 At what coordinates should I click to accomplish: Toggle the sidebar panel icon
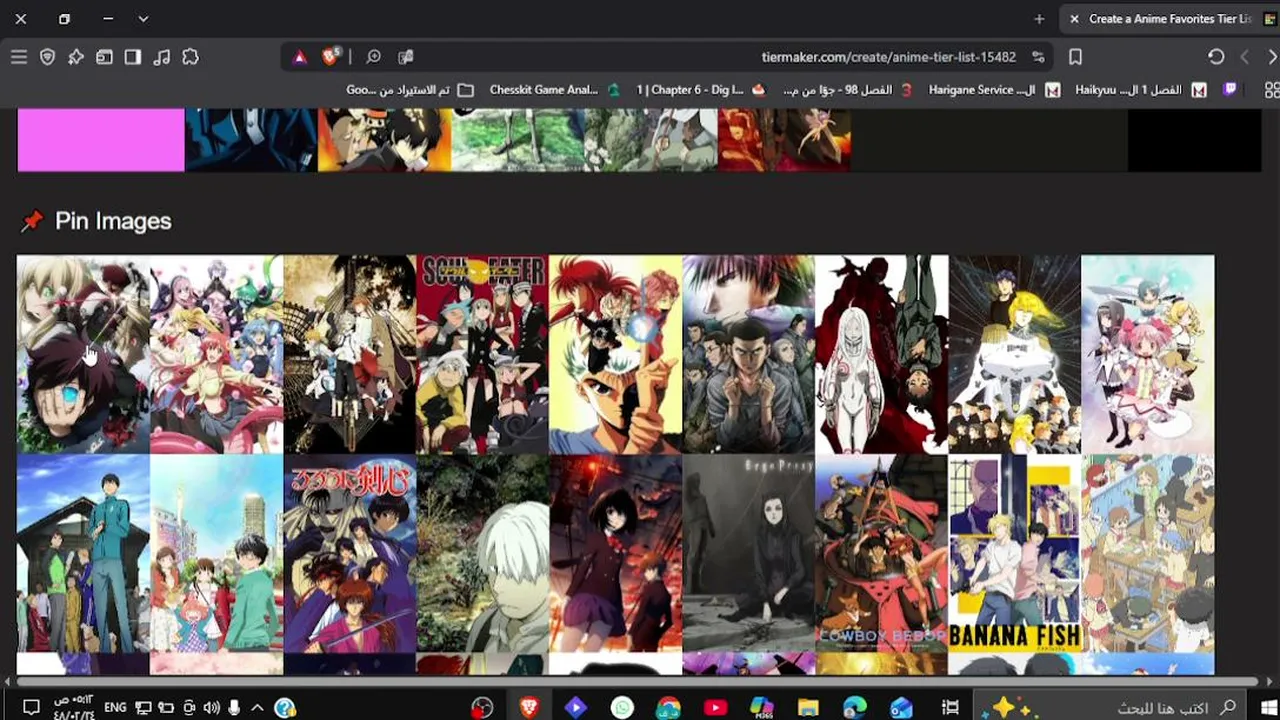[x=132, y=57]
